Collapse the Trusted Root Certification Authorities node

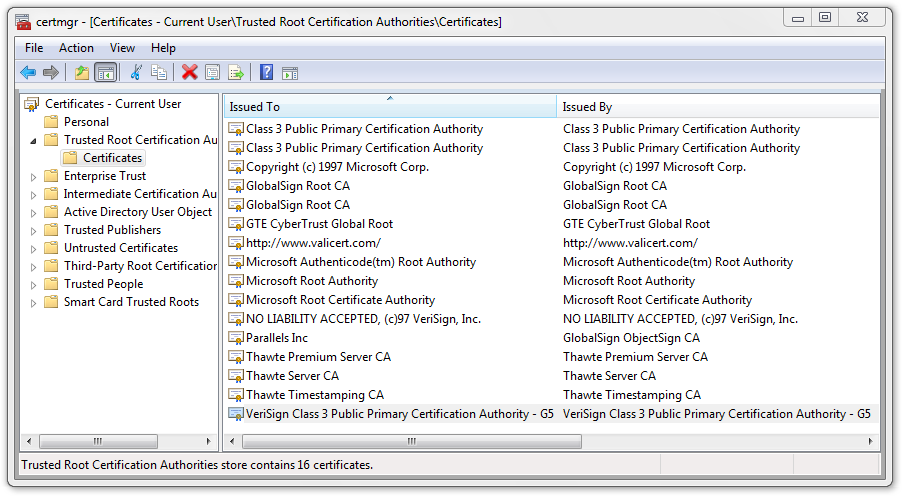tap(33, 141)
